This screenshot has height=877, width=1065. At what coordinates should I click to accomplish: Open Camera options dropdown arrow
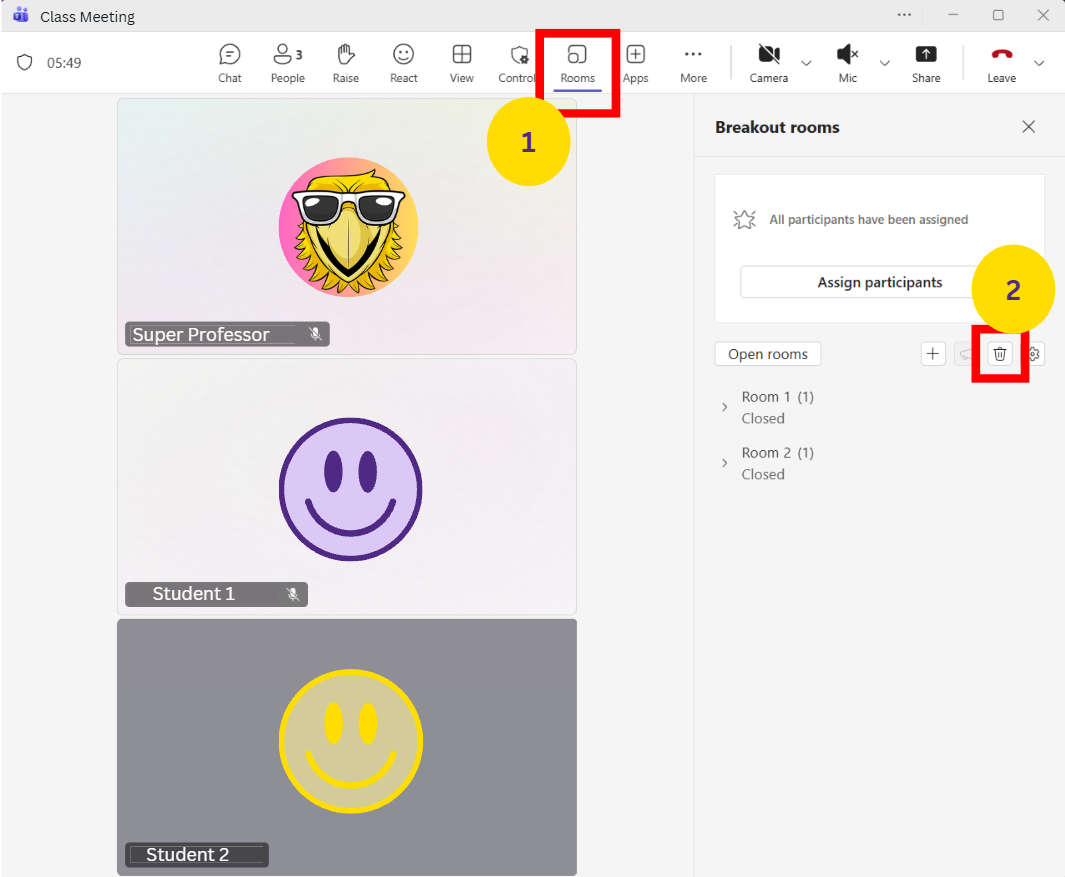[806, 63]
